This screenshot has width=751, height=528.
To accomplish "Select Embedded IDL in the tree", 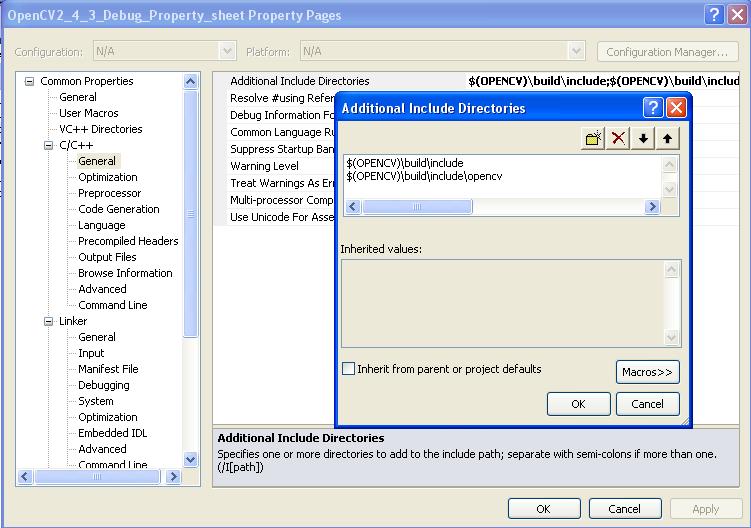I will 113,433.
